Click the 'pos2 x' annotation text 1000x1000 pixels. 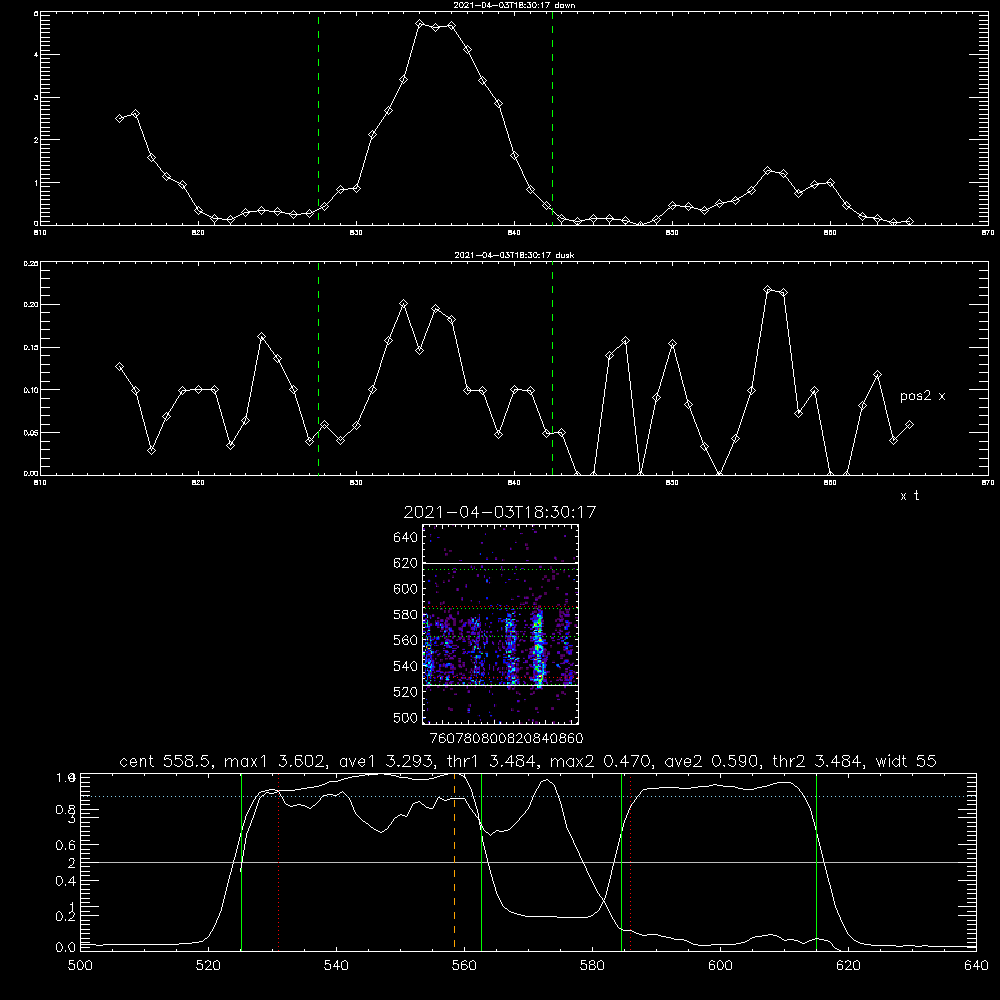pyautogui.click(x=922, y=396)
